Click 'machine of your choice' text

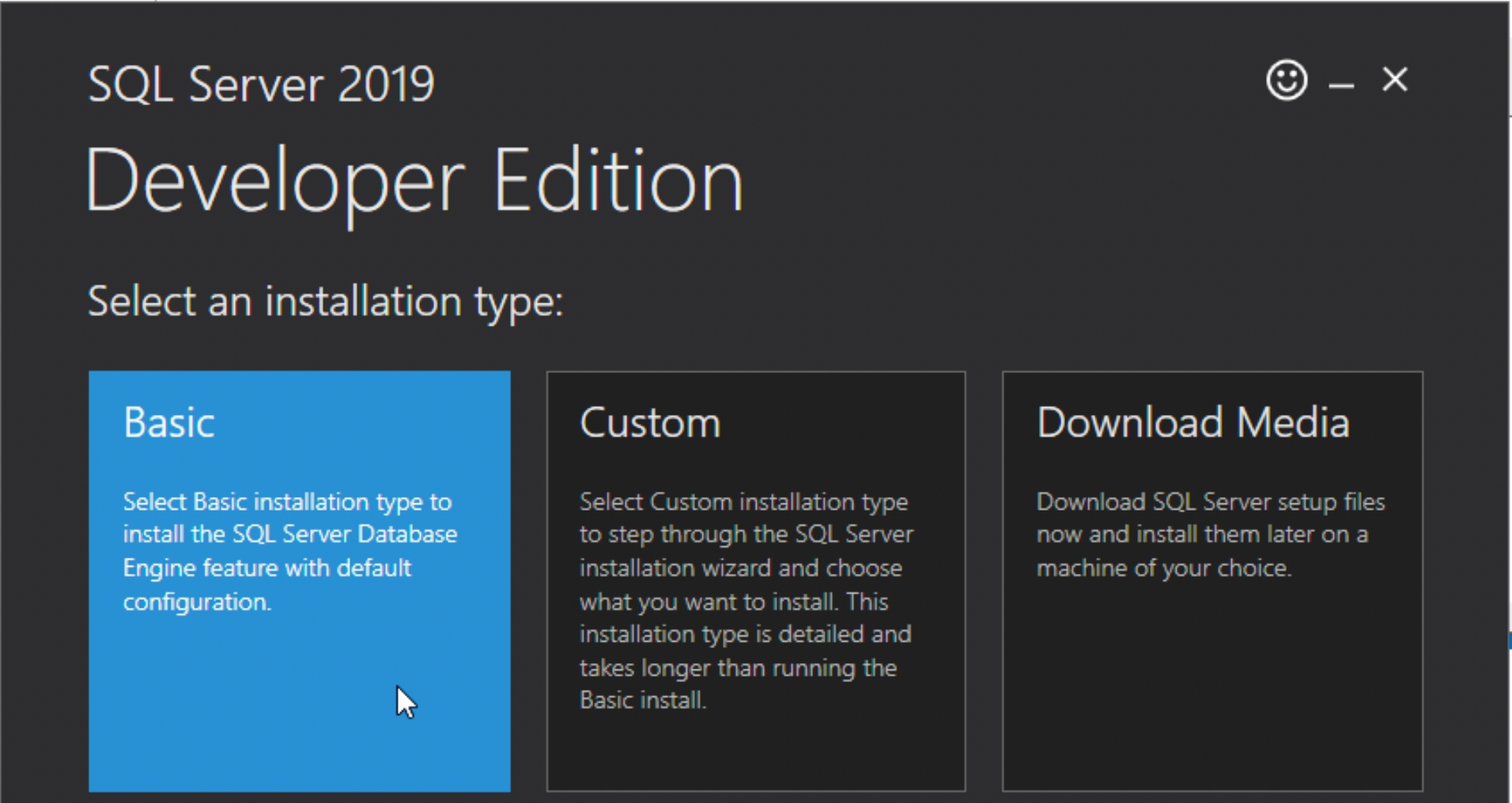[x=1162, y=568]
